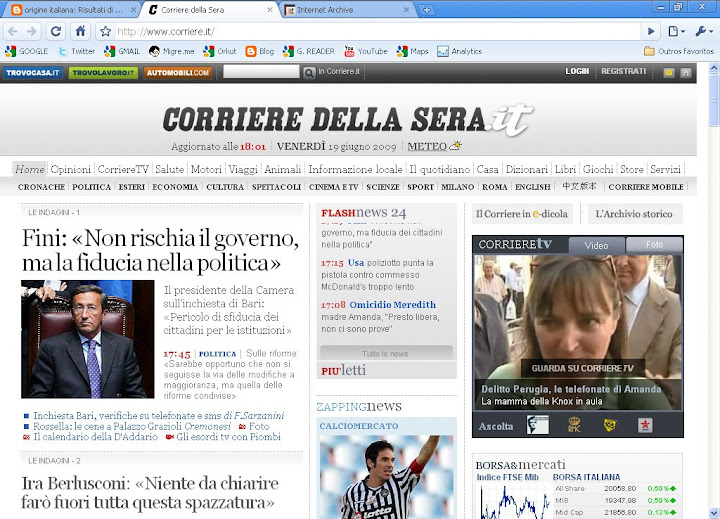Open the CorriereTV menu item

pyautogui.click(x=123, y=169)
